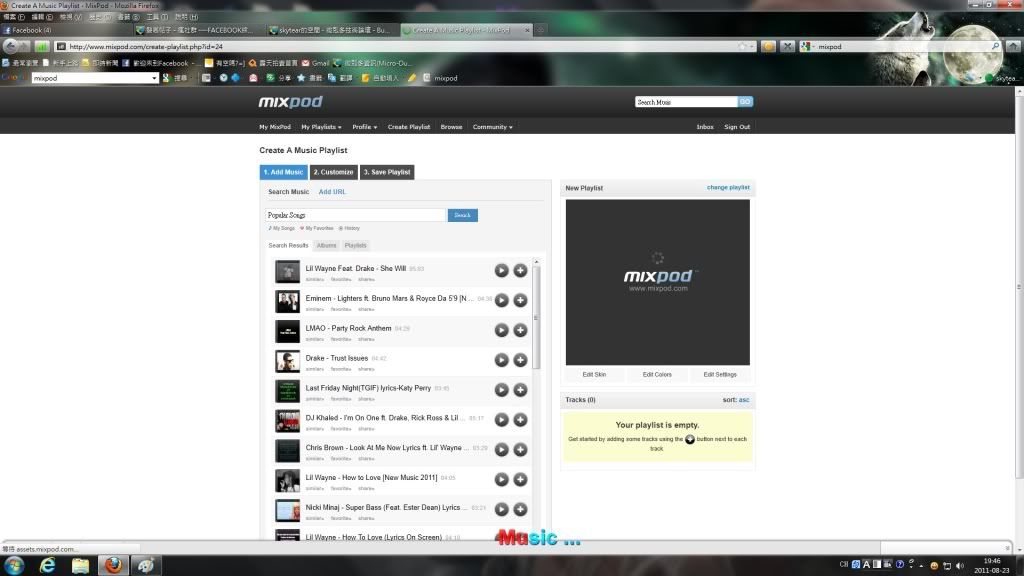Click the Search Music field in header
Screen dimensions: 1024x576
(x=686, y=102)
